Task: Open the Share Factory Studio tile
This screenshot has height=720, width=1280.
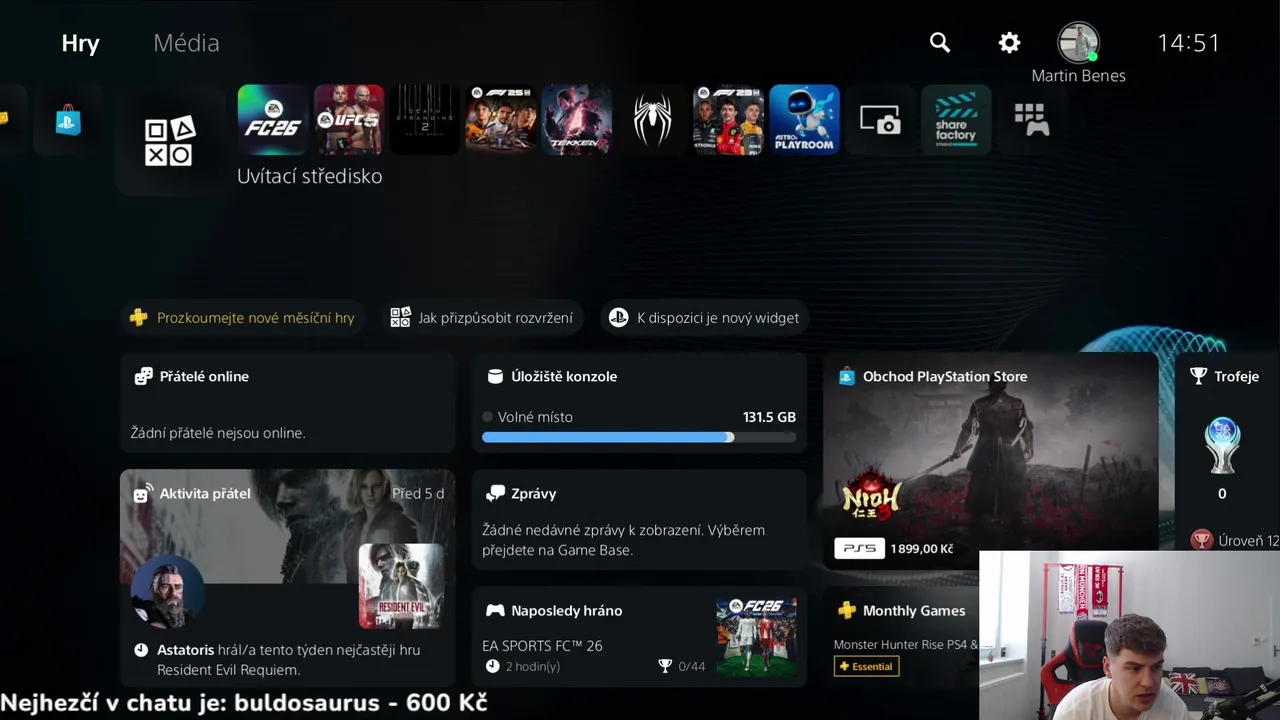Action: click(957, 120)
